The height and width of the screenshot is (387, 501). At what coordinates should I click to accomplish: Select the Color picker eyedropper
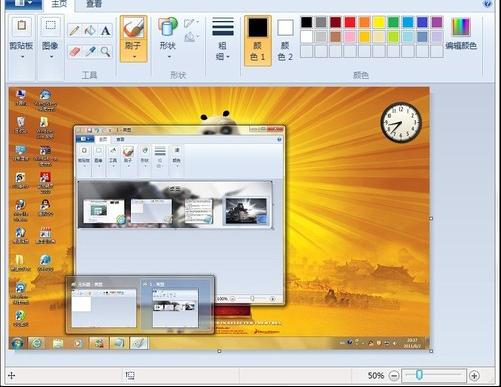pos(90,52)
